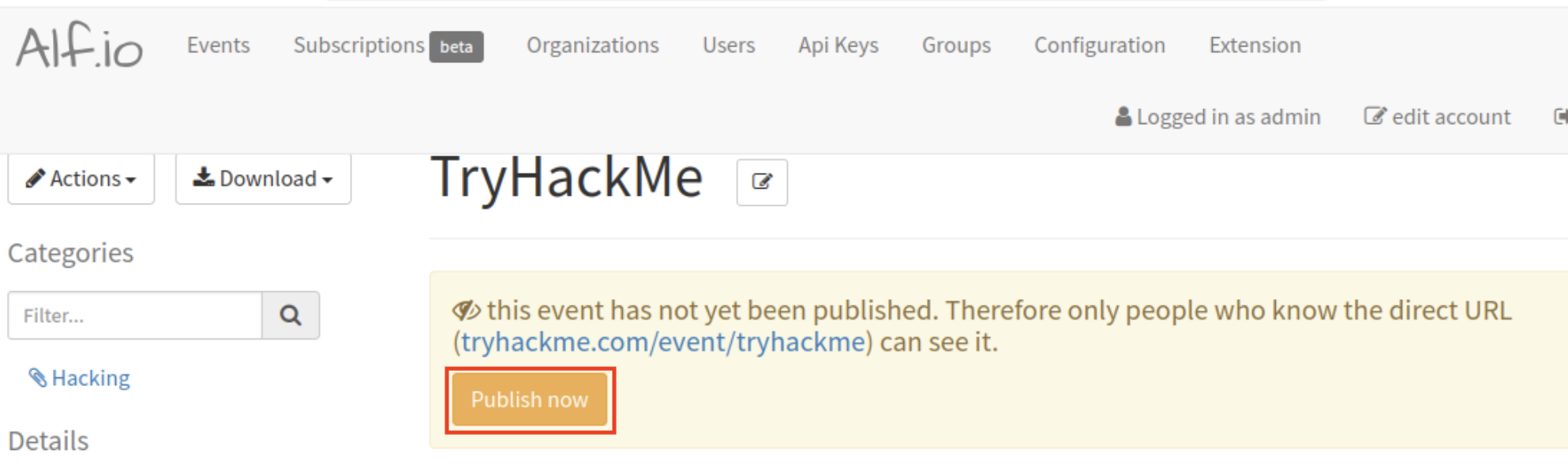Click the paperclip icon beside Hacking

[x=37, y=378]
